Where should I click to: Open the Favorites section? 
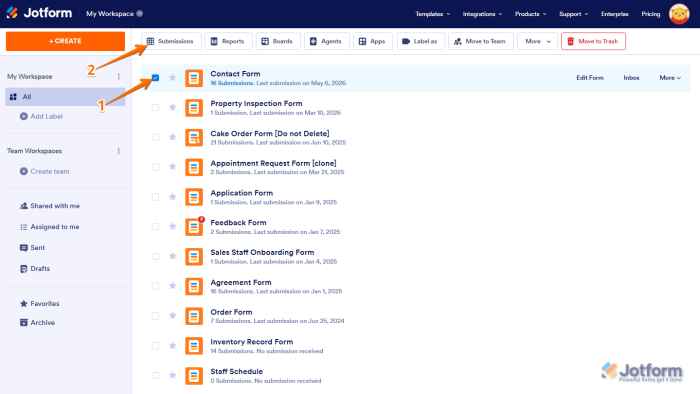click(40, 303)
